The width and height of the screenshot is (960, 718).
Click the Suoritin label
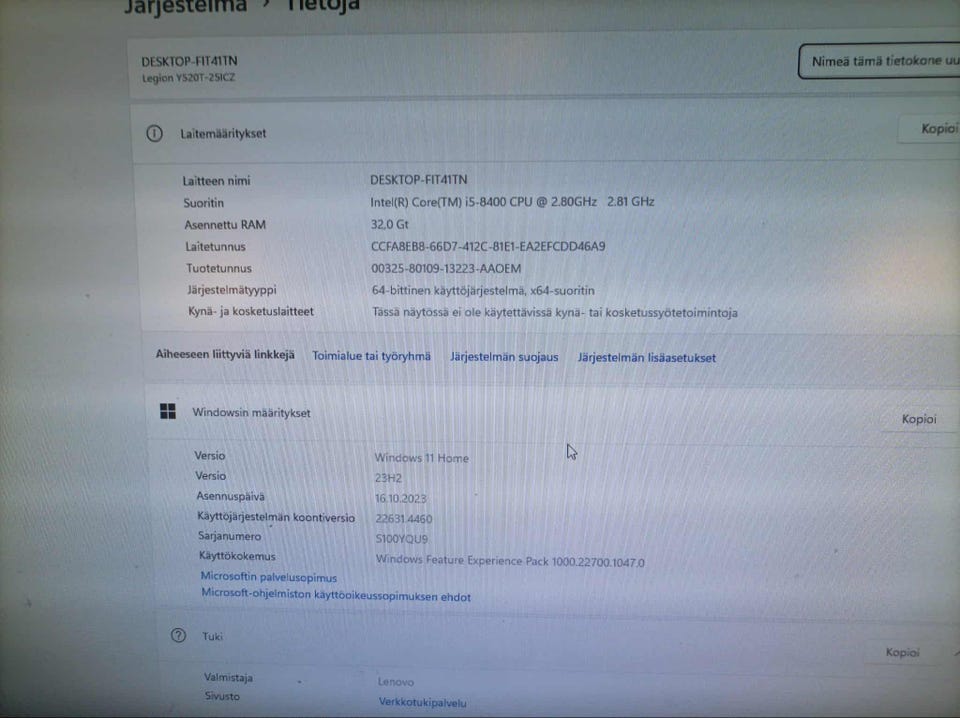(203, 203)
